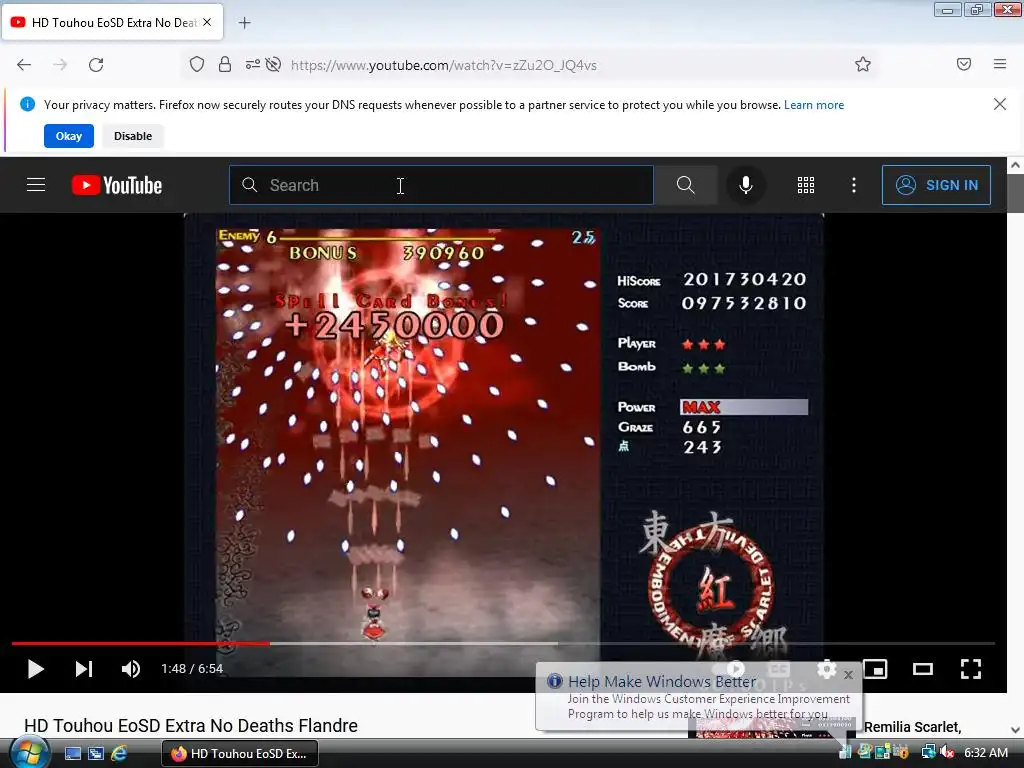1024x768 pixels.
Task: Go to YouTube home via the logo
Action: click(x=117, y=185)
